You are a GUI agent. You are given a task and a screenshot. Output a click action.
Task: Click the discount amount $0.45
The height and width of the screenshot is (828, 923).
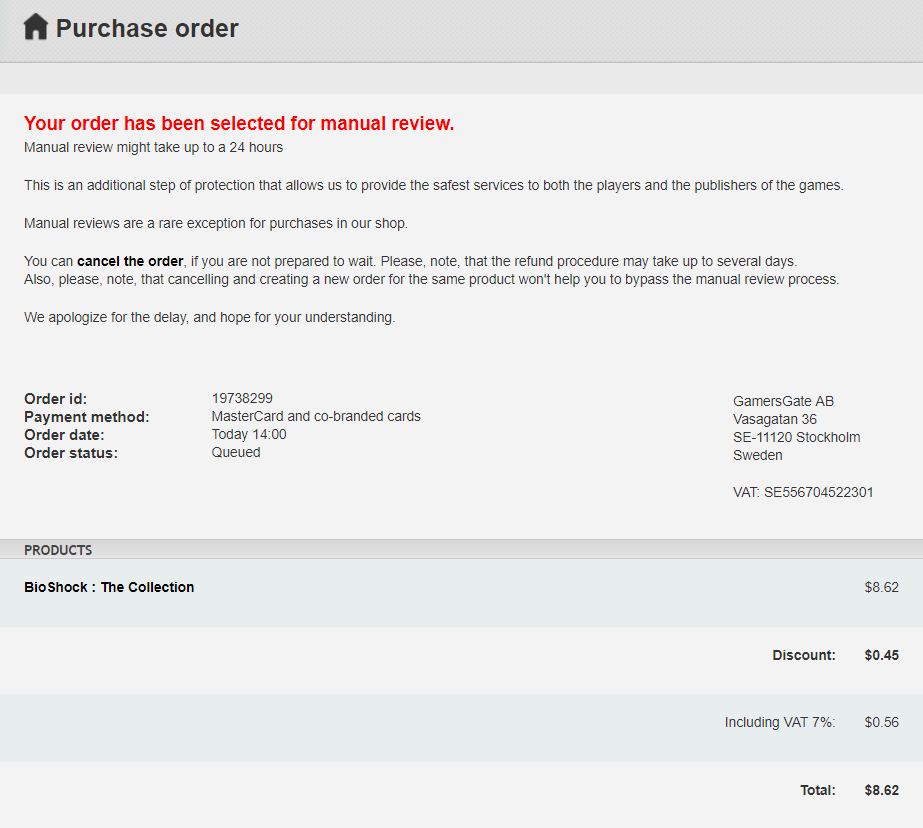(881, 655)
